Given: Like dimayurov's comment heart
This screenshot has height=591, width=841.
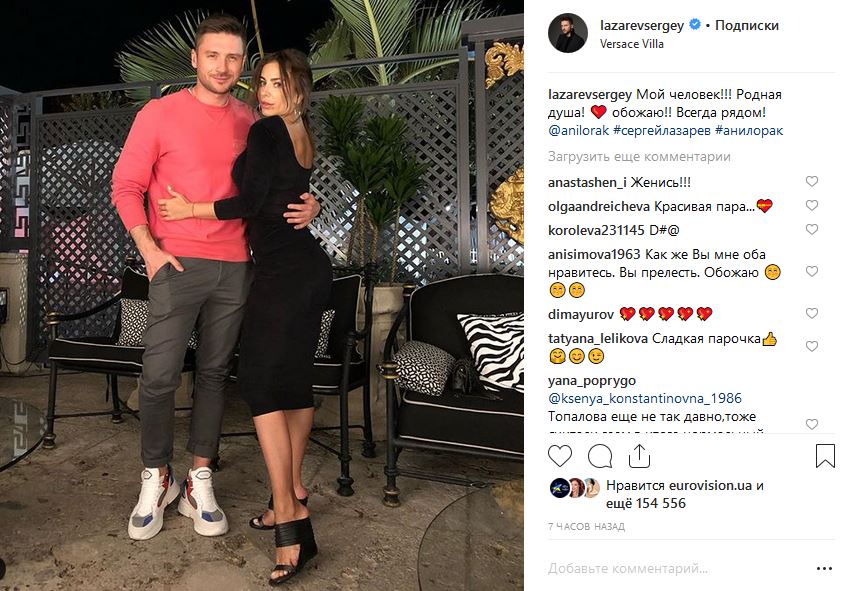Looking at the screenshot, I should pyautogui.click(x=812, y=313).
